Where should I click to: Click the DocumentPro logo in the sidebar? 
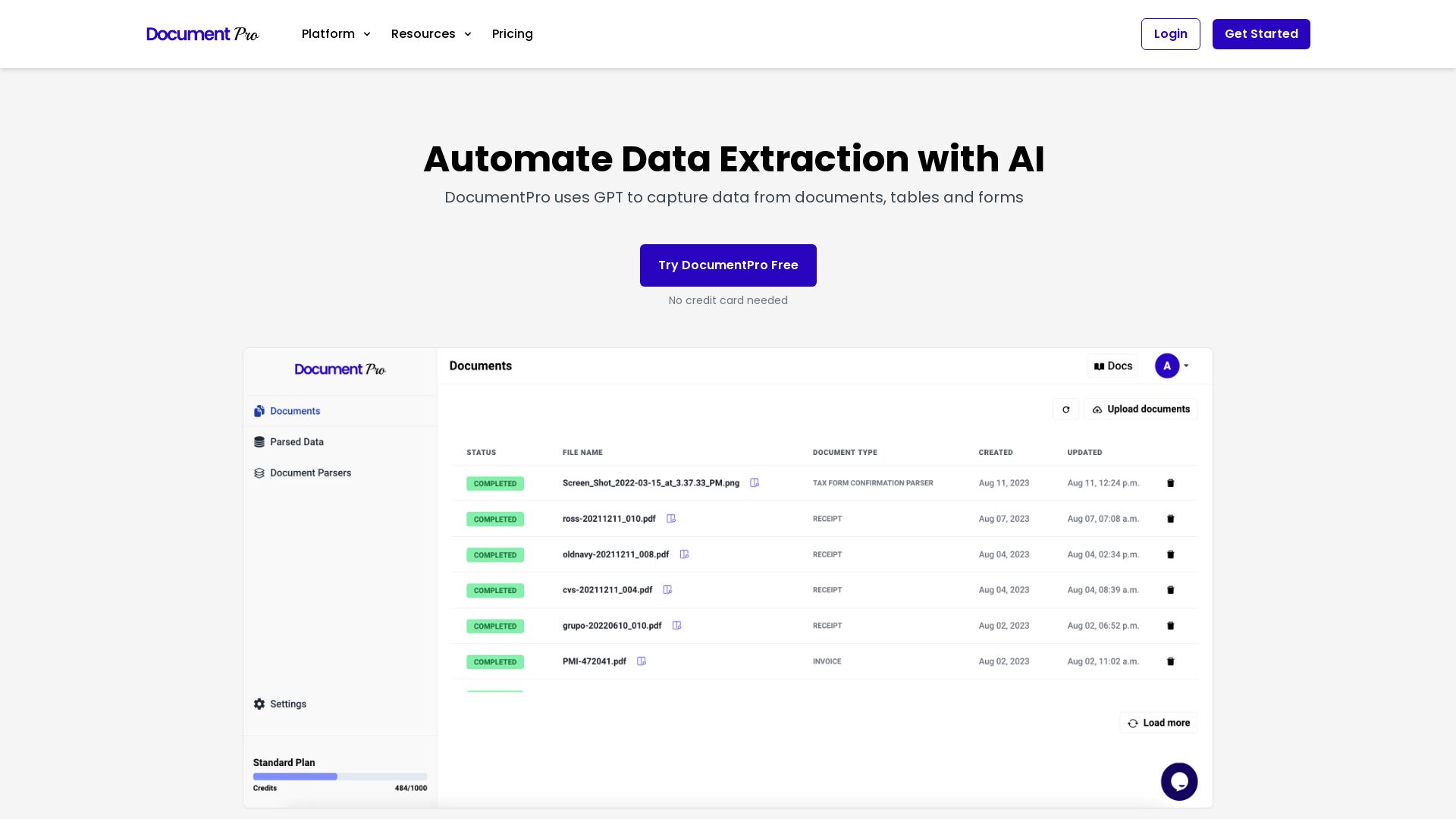click(340, 369)
